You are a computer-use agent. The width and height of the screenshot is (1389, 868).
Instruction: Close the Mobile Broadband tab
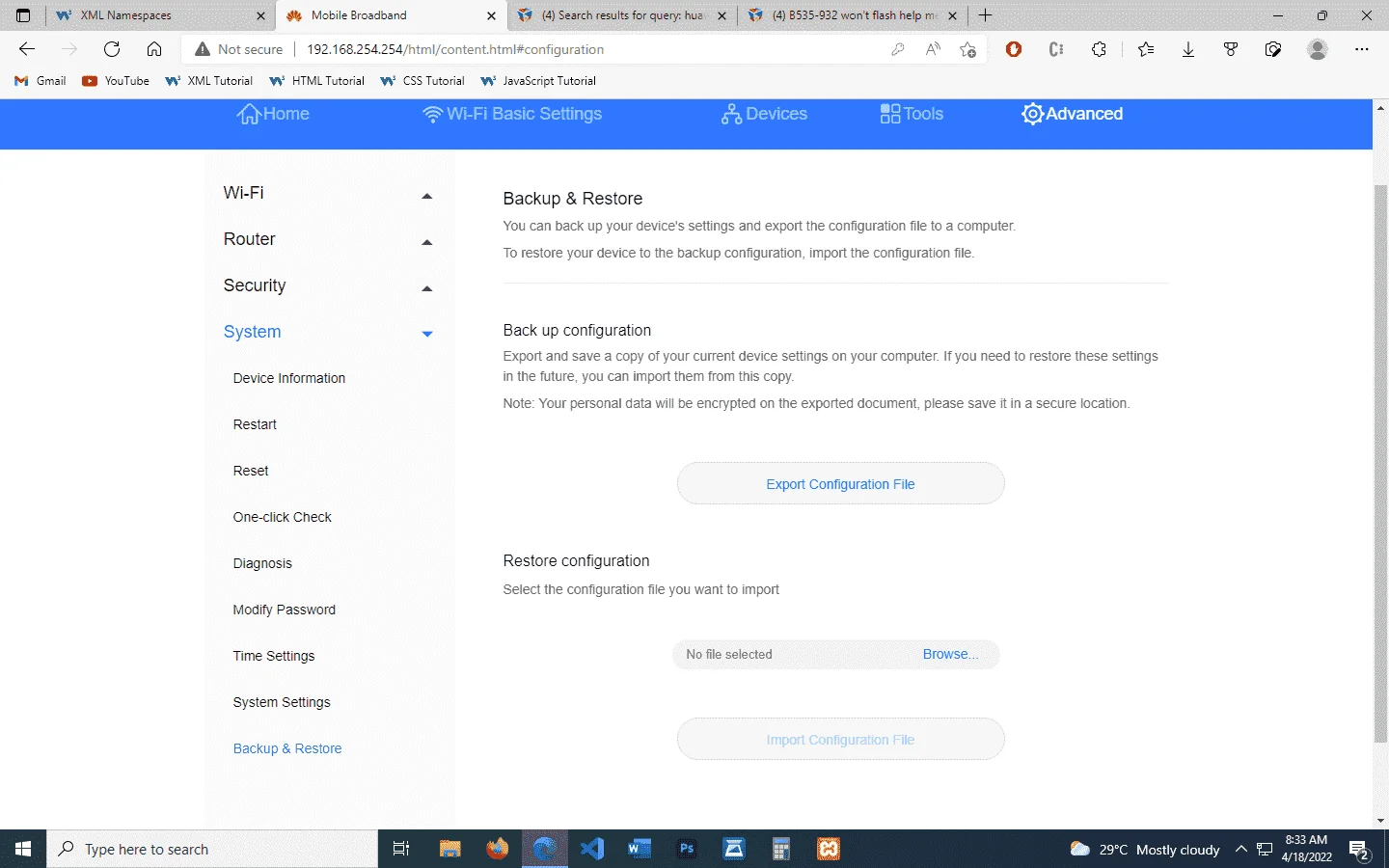click(x=491, y=15)
